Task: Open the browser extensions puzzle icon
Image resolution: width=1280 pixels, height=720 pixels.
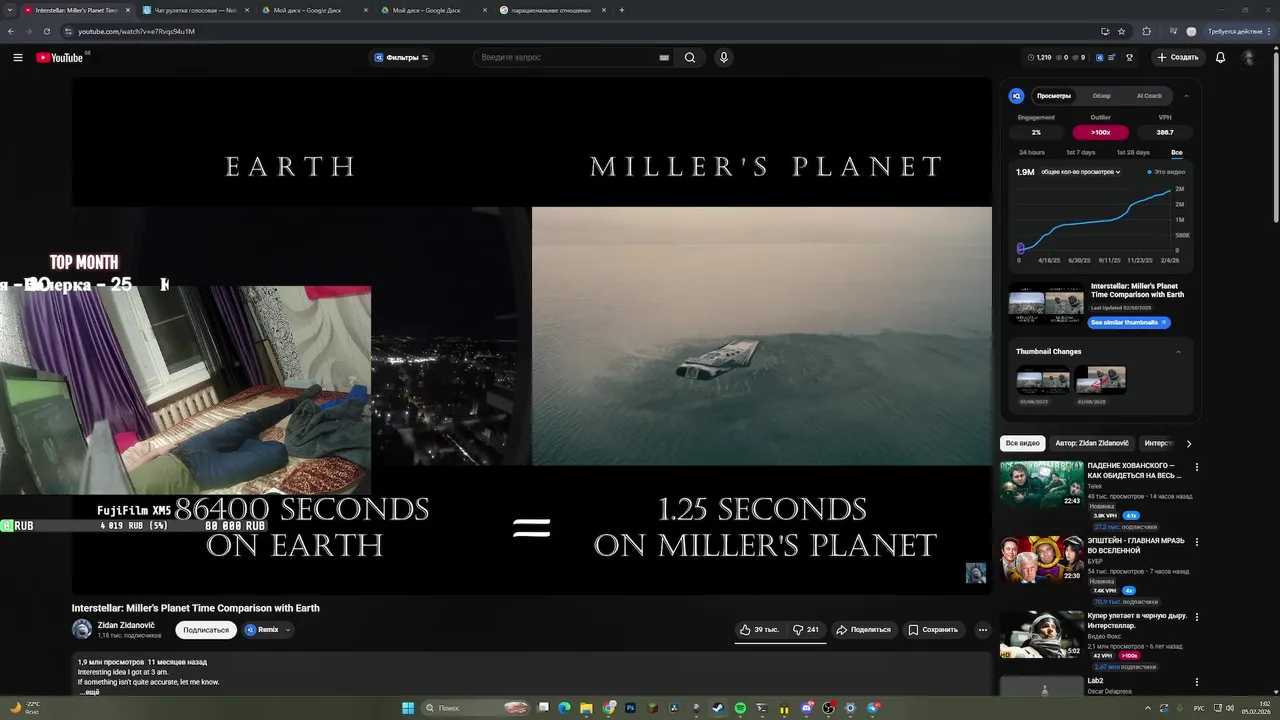Action: point(1147,31)
